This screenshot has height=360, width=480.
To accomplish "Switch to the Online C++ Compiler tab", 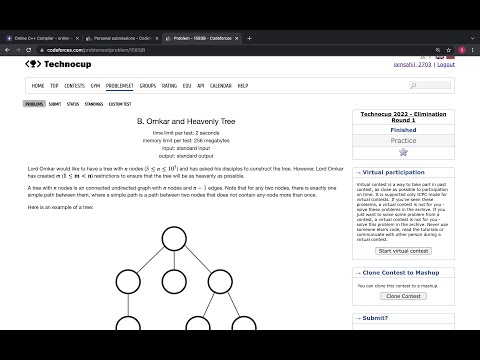I will [x=42, y=38].
